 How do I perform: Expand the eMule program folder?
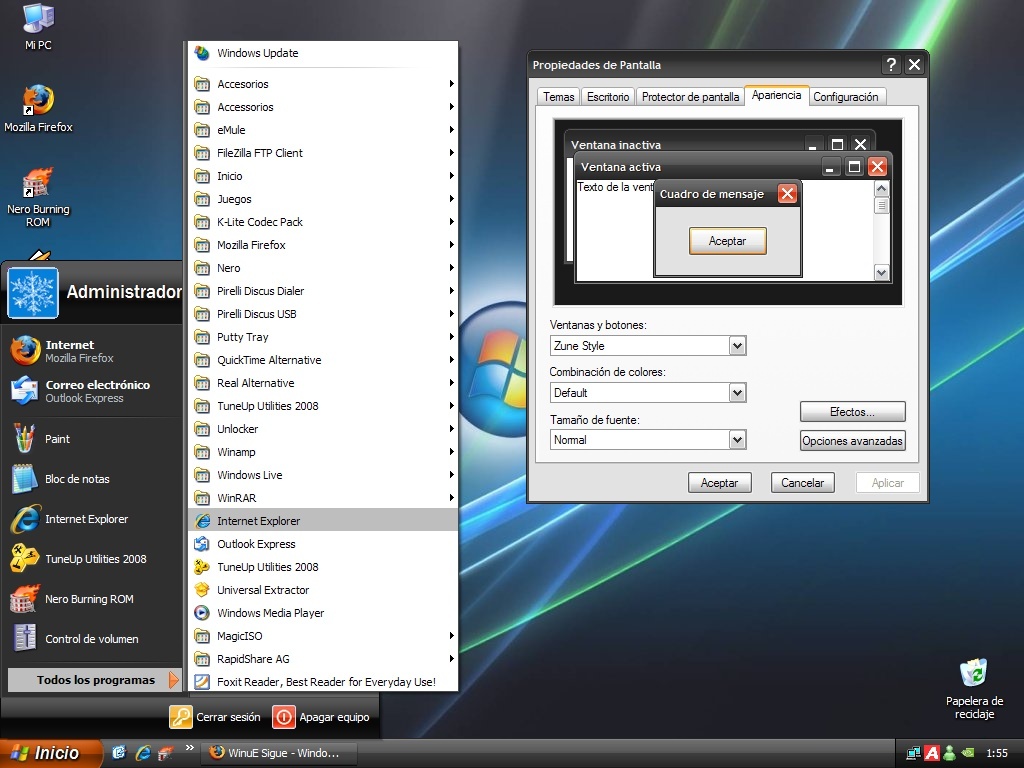coord(323,130)
